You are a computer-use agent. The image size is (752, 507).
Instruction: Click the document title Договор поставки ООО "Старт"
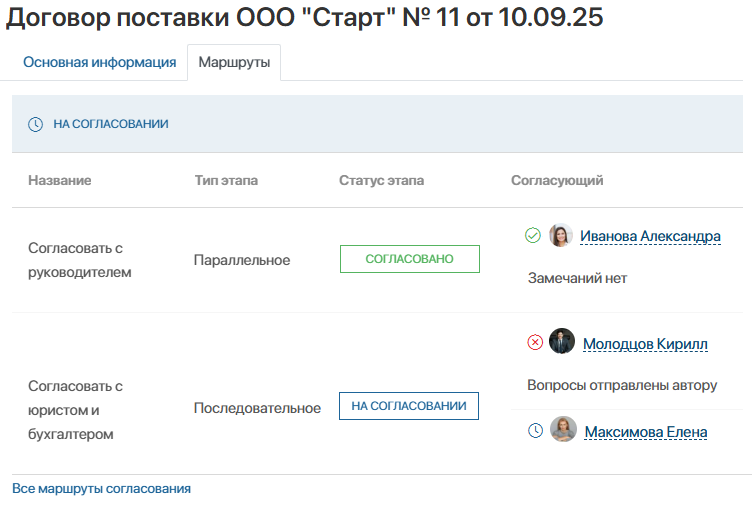(304, 17)
